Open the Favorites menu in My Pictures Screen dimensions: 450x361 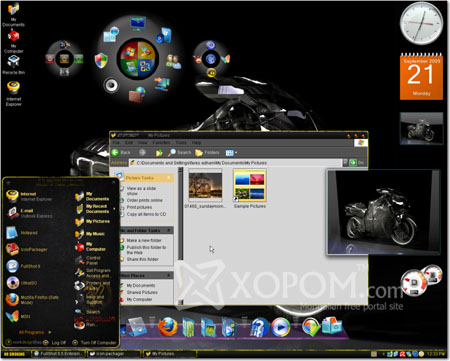point(161,142)
